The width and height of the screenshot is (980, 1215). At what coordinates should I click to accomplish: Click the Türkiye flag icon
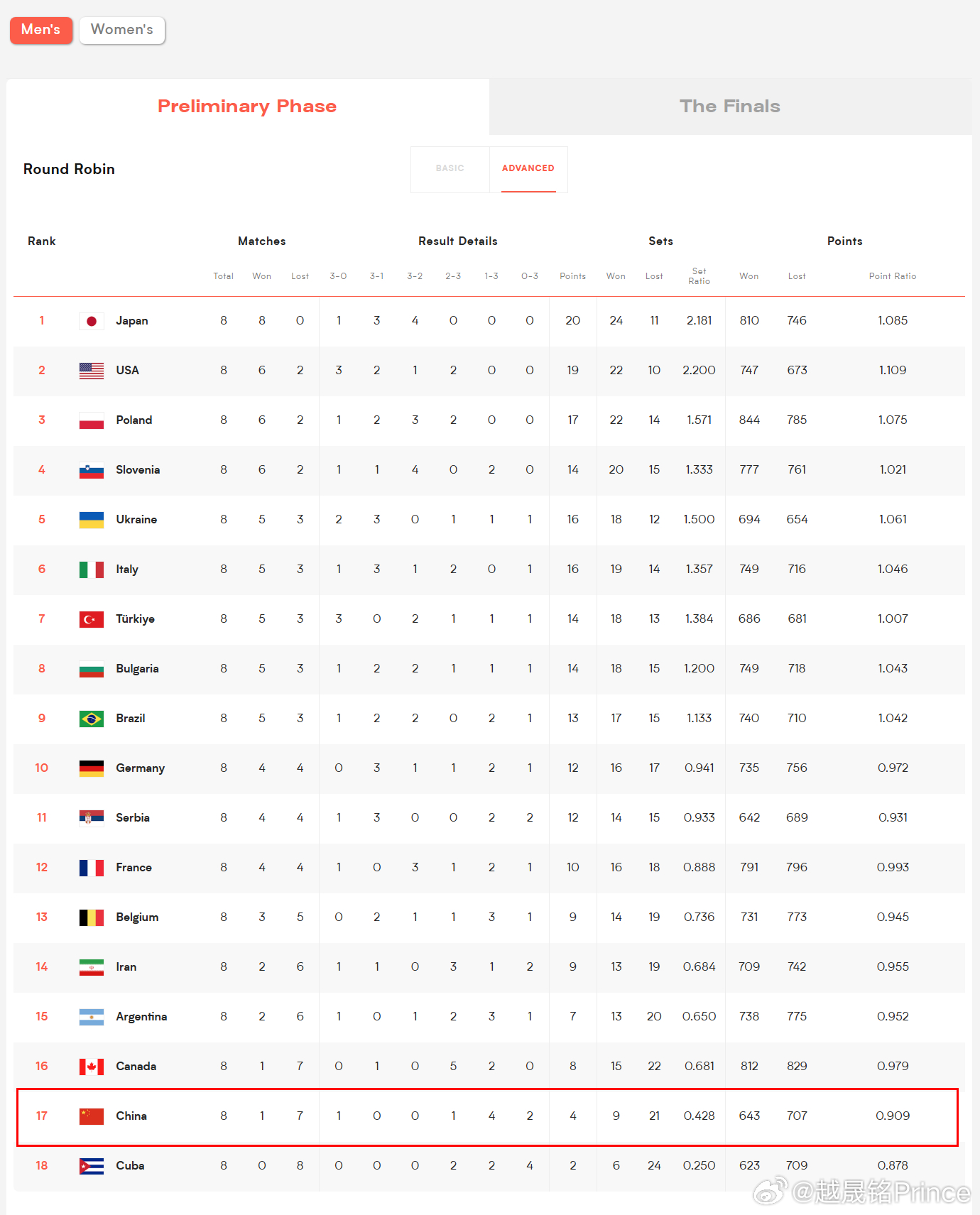[92, 619]
